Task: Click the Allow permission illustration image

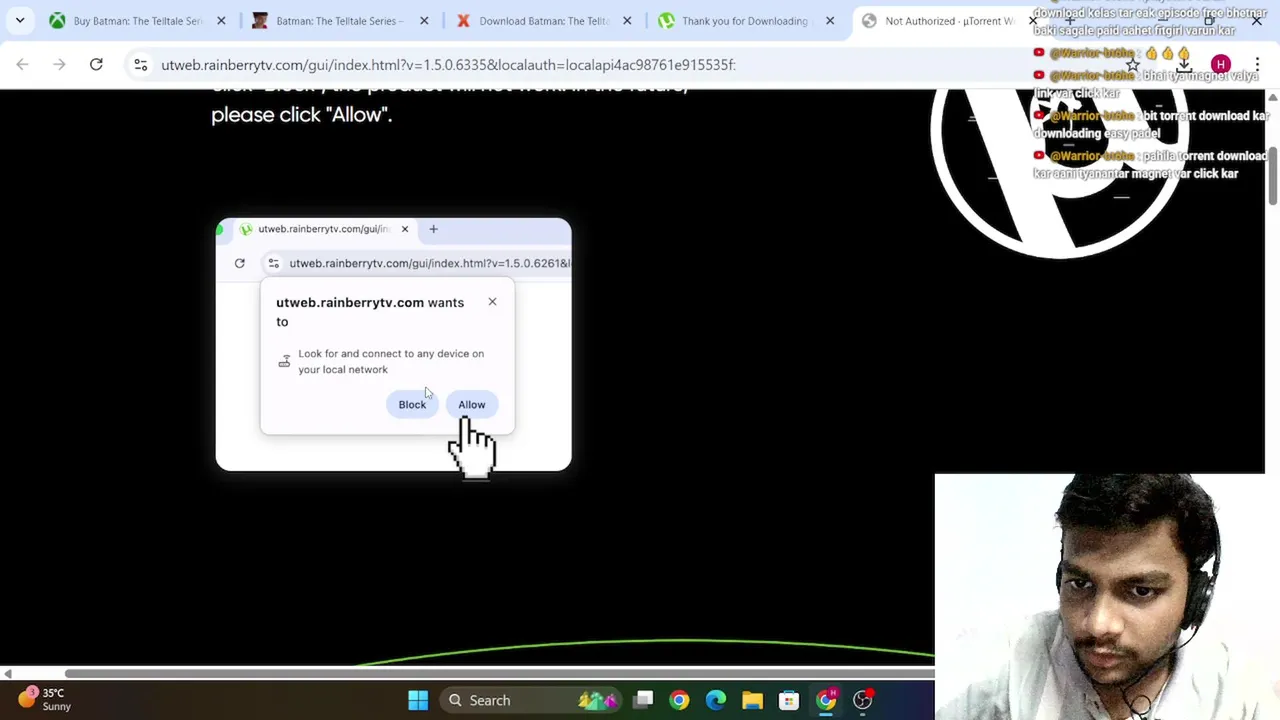Action: (x=393, y=344)
